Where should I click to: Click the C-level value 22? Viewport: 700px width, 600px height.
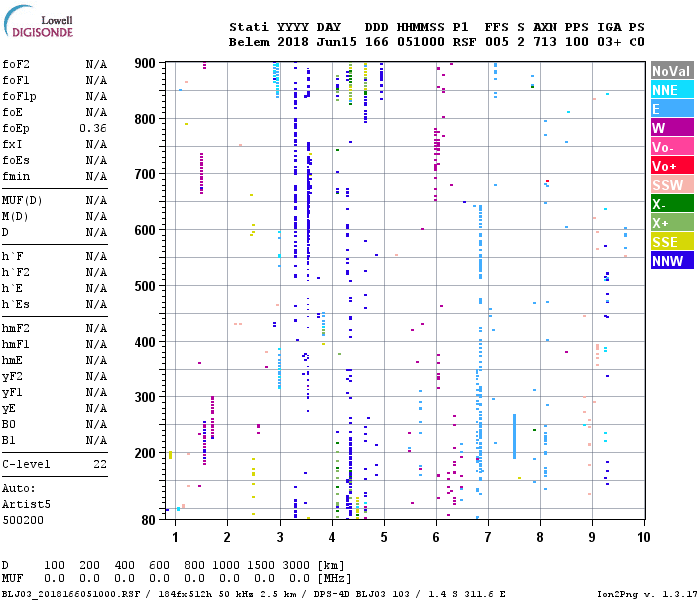[100, 465]
